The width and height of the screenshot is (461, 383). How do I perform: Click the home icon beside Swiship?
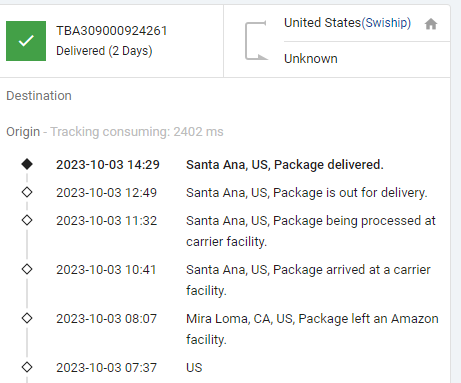point(431,24)
